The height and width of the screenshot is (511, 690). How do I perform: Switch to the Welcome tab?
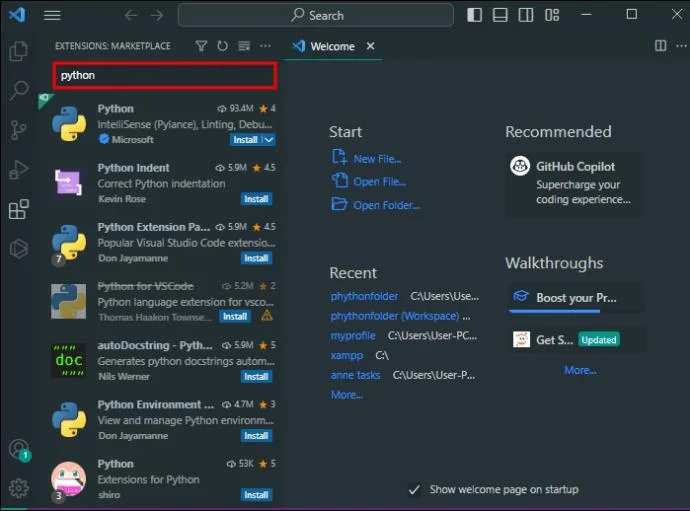click(x=332, y=47)
